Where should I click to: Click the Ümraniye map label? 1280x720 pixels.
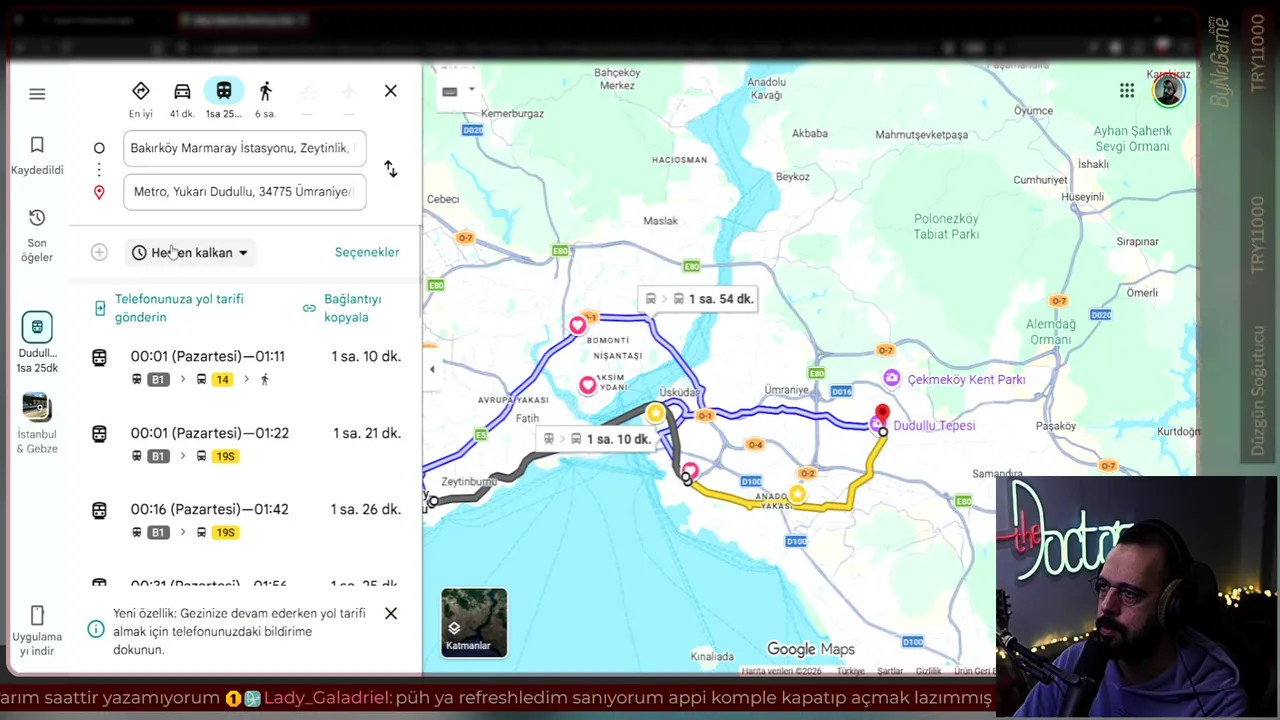point(786,390)
